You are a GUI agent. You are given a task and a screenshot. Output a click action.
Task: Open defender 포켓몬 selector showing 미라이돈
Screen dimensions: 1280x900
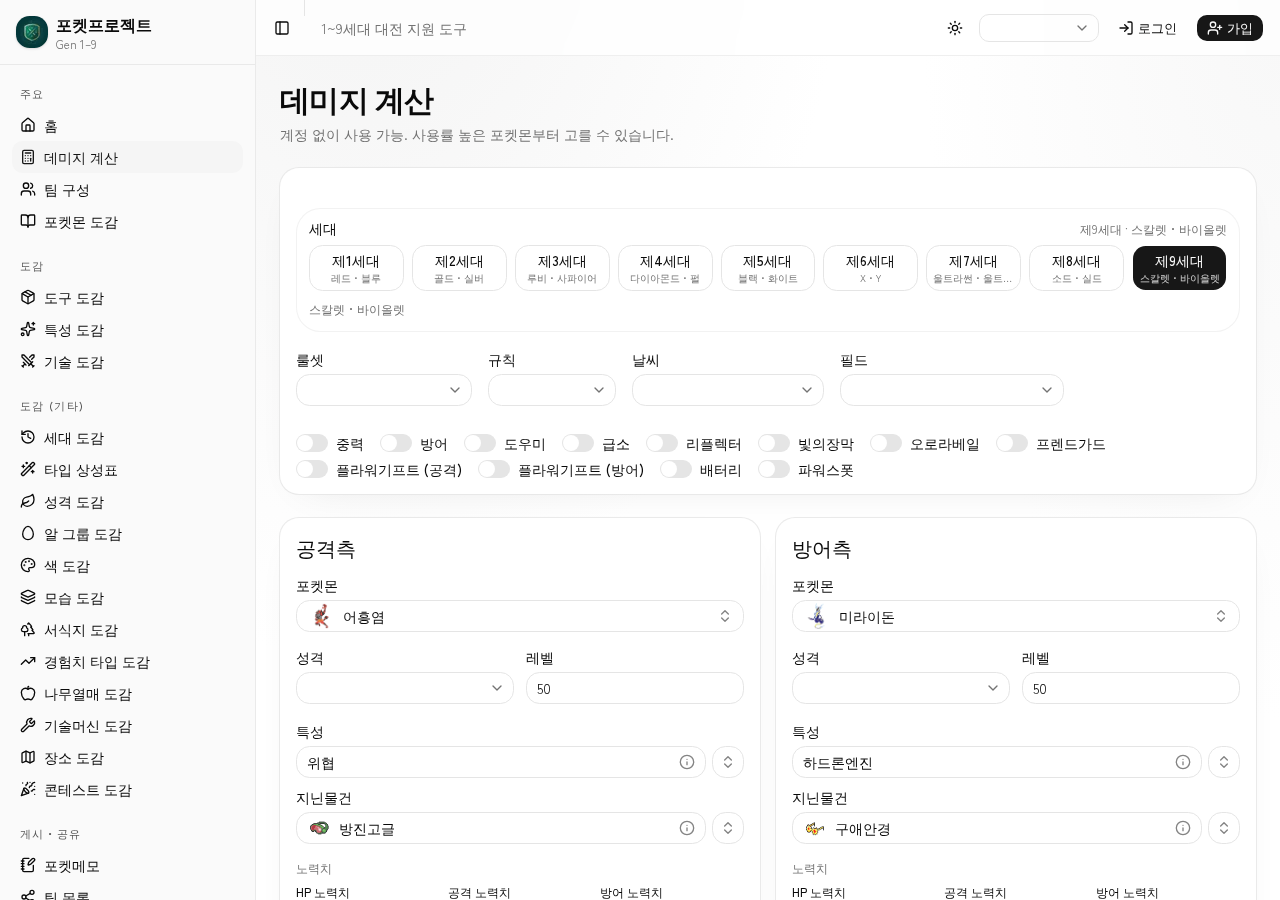[1016, 616]
